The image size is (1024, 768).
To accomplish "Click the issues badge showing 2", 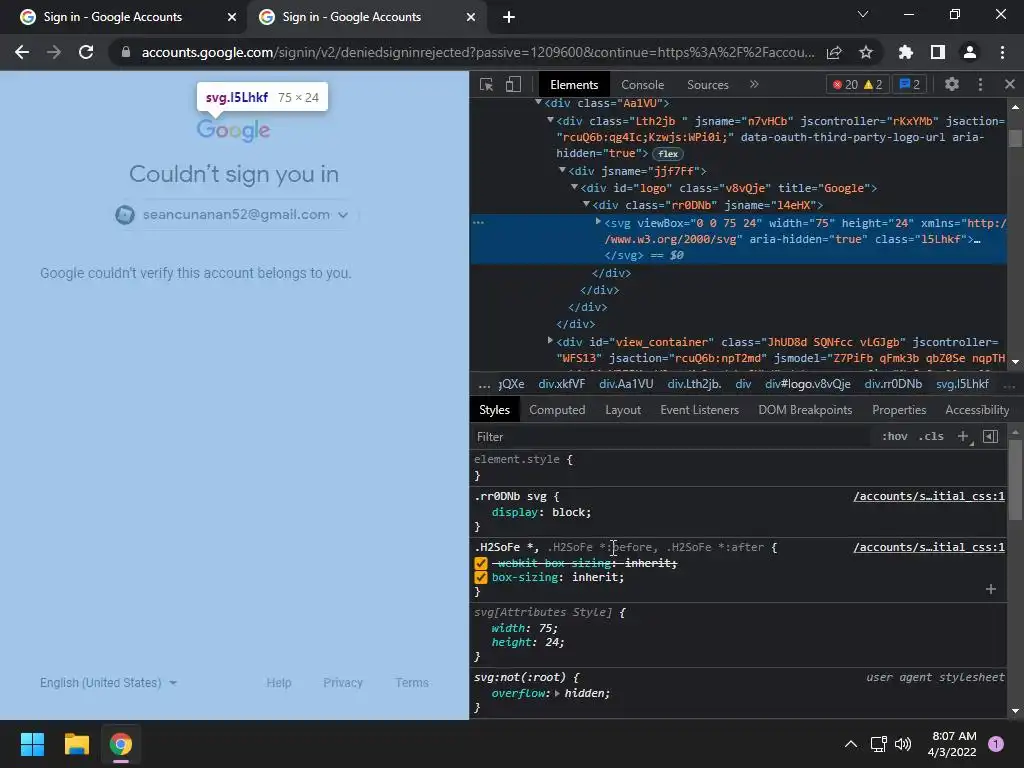I will tap(910, 84).
